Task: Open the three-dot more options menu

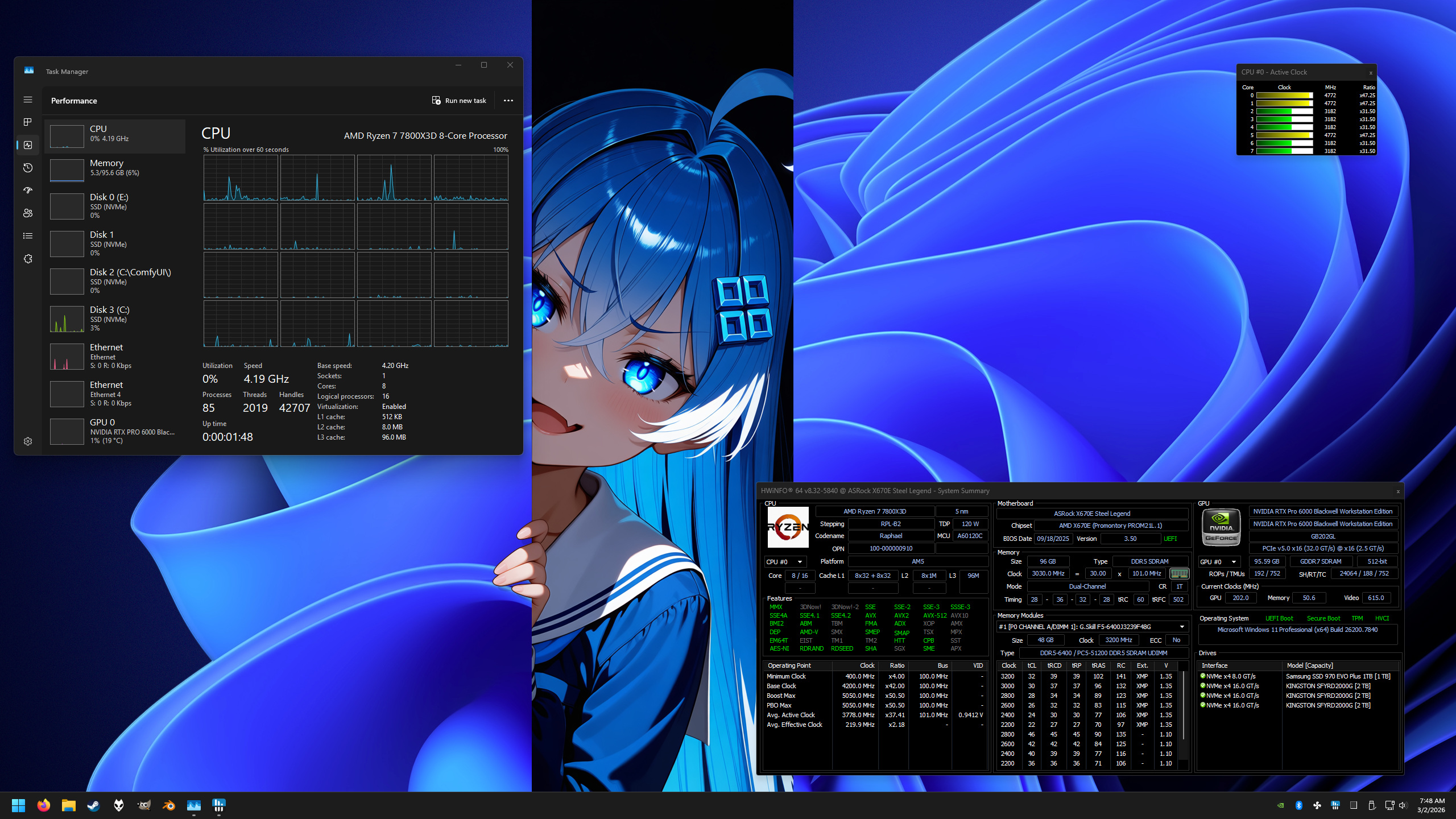Action: 508,101
